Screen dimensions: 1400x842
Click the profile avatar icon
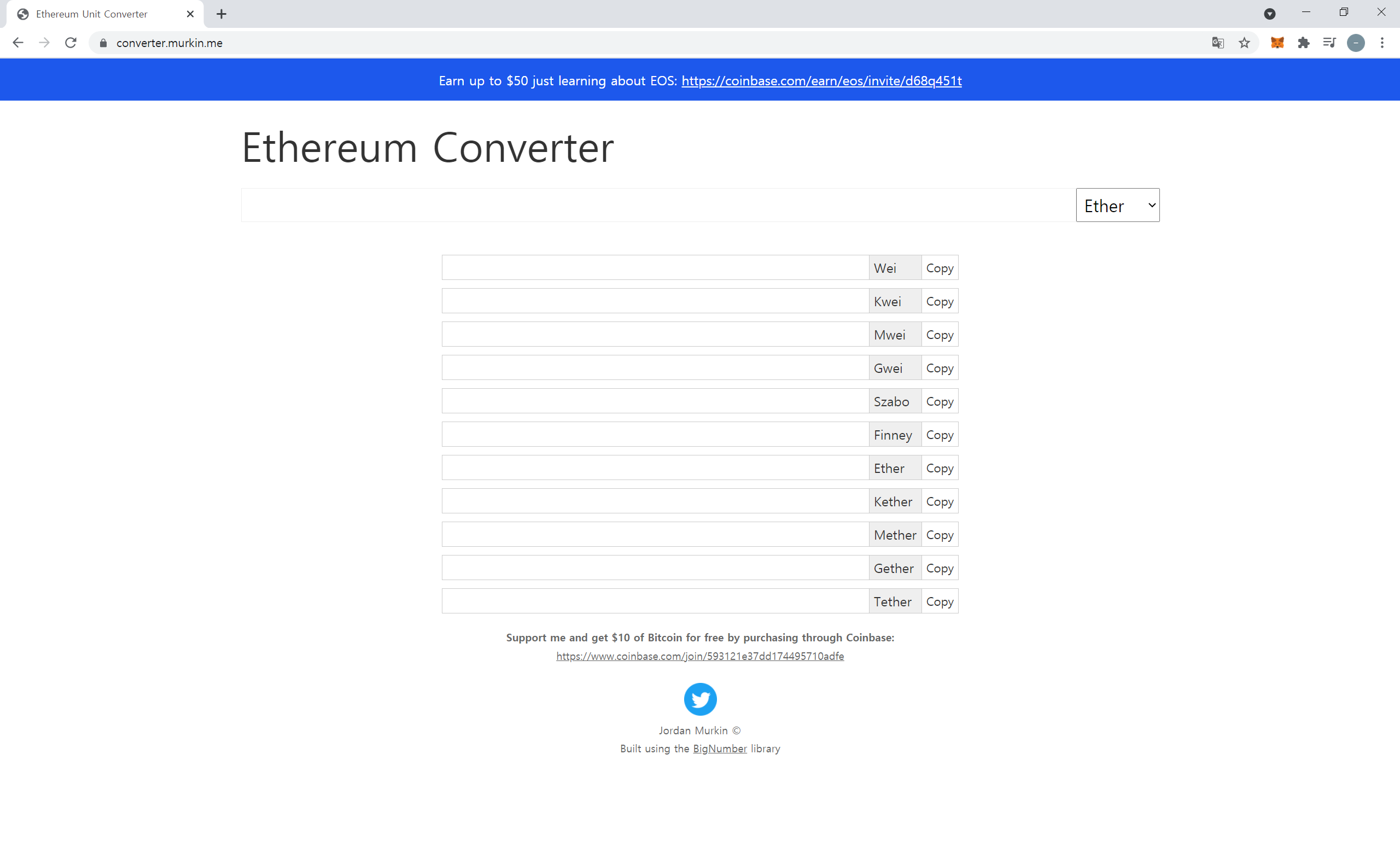1356,43
